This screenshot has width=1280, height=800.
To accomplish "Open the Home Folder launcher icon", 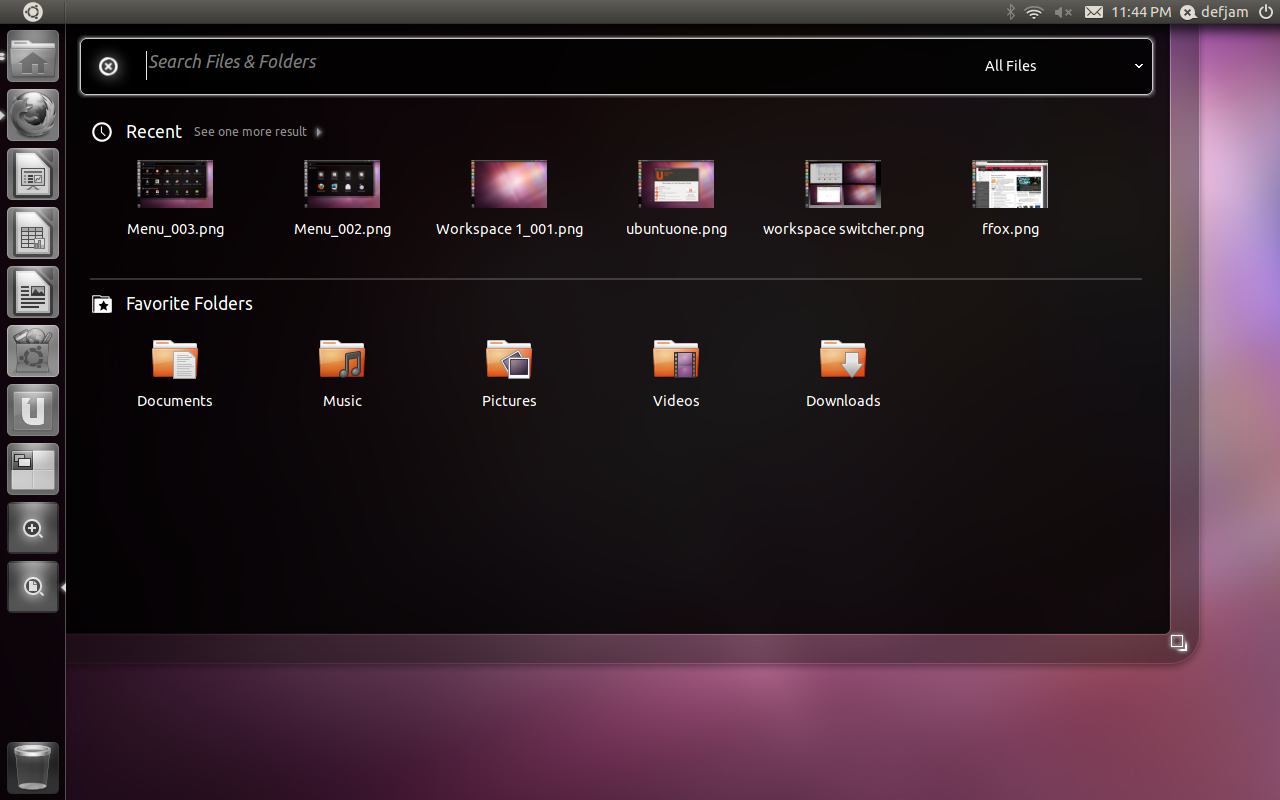I will (33, 56).
